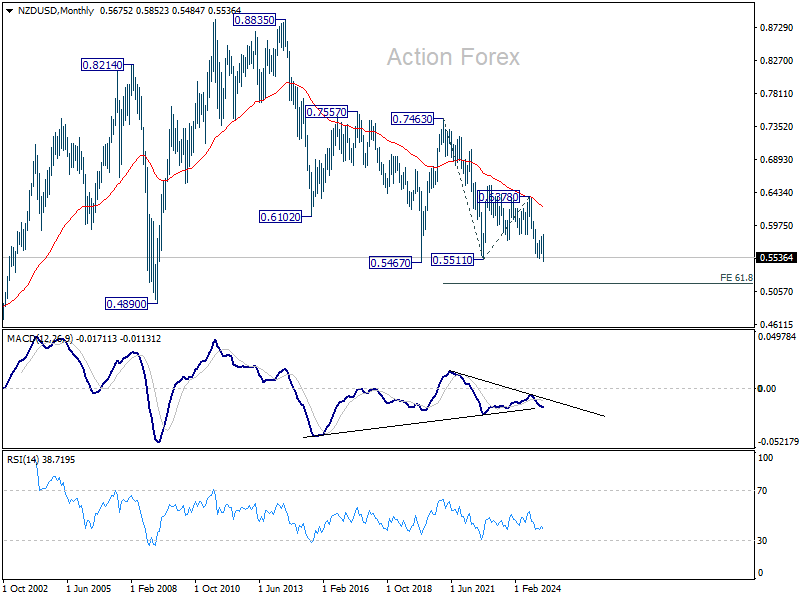This screenshot has height=600, width=800.
Task: Click the 0.48900 low price label
Action: [127, 304]
